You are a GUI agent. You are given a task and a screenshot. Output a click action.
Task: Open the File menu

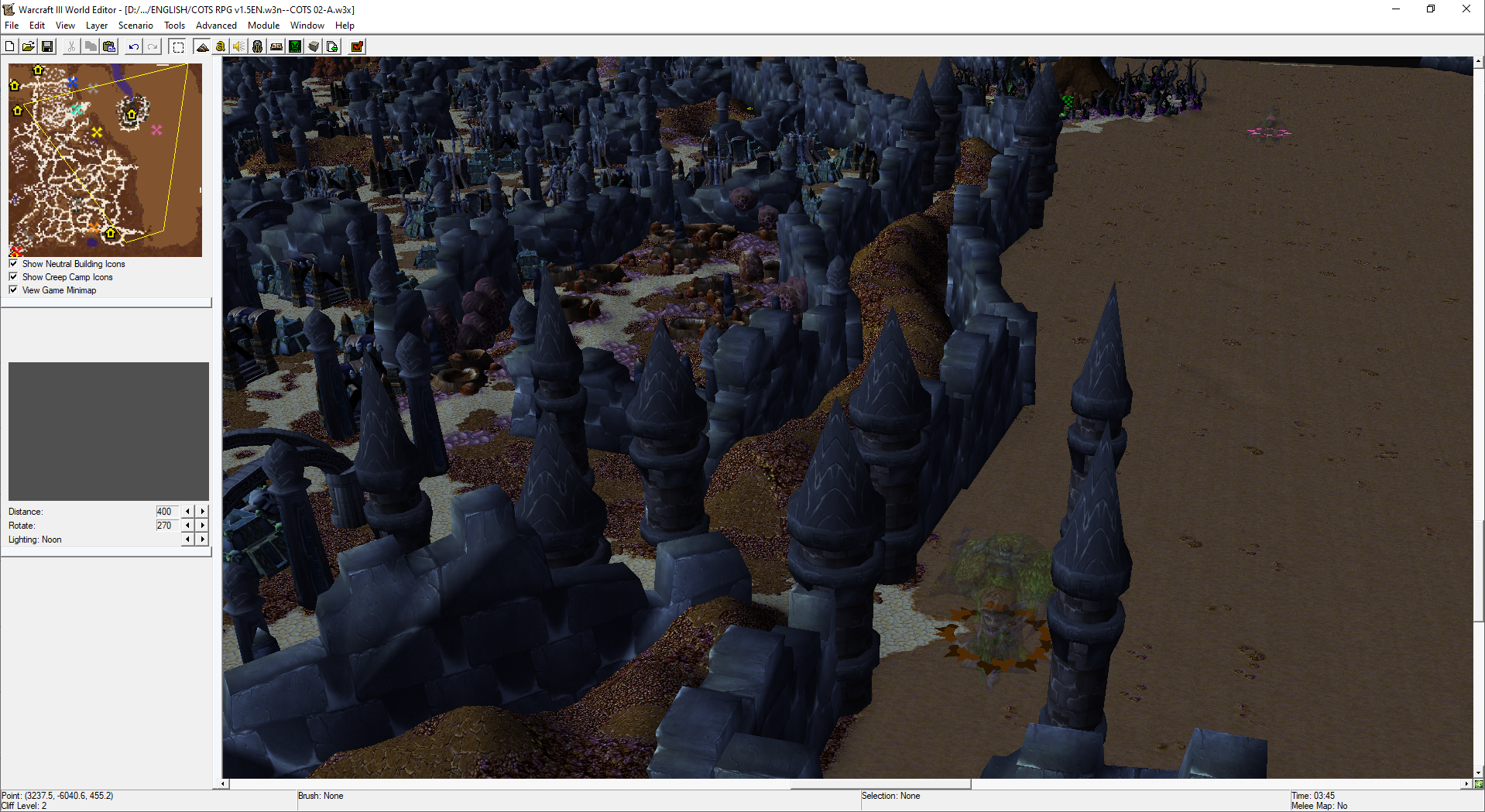coord(12,26)
